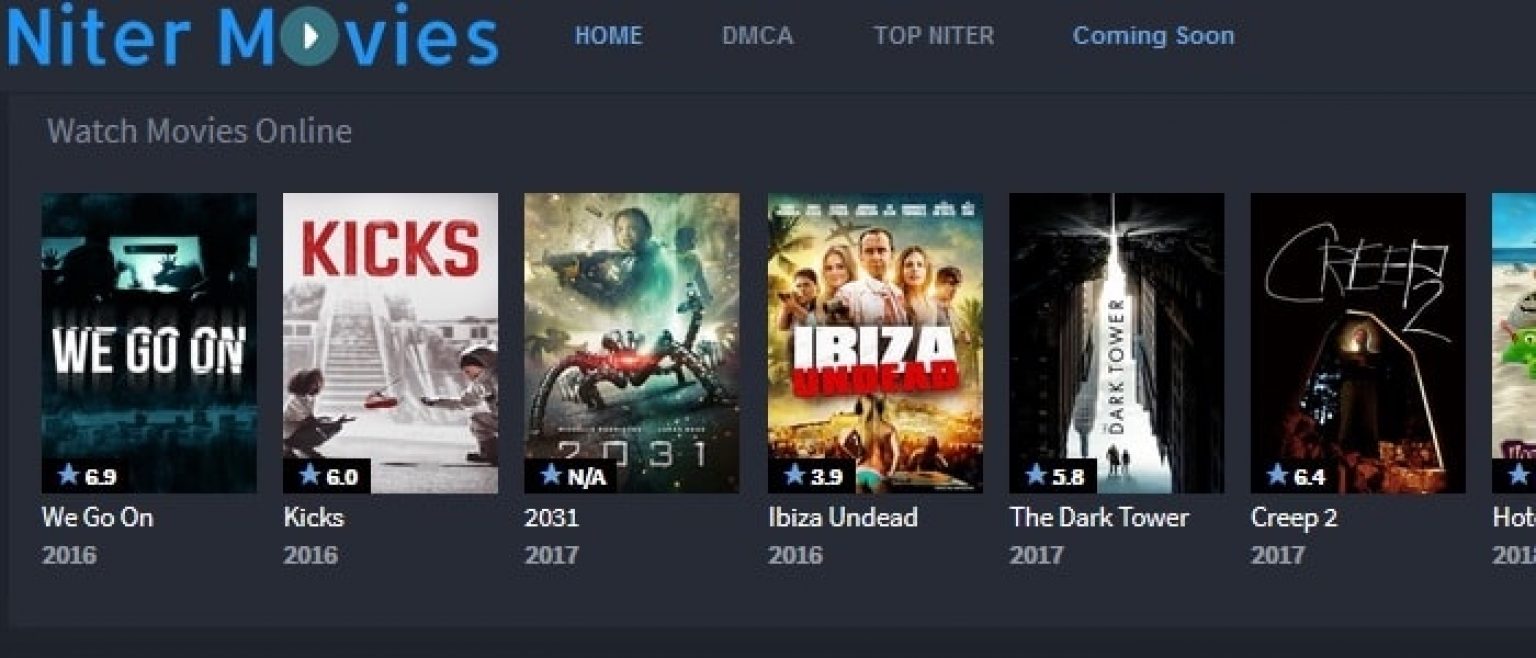
Task: Open the Coming Soon section
Action: (x=1153, y=36)
